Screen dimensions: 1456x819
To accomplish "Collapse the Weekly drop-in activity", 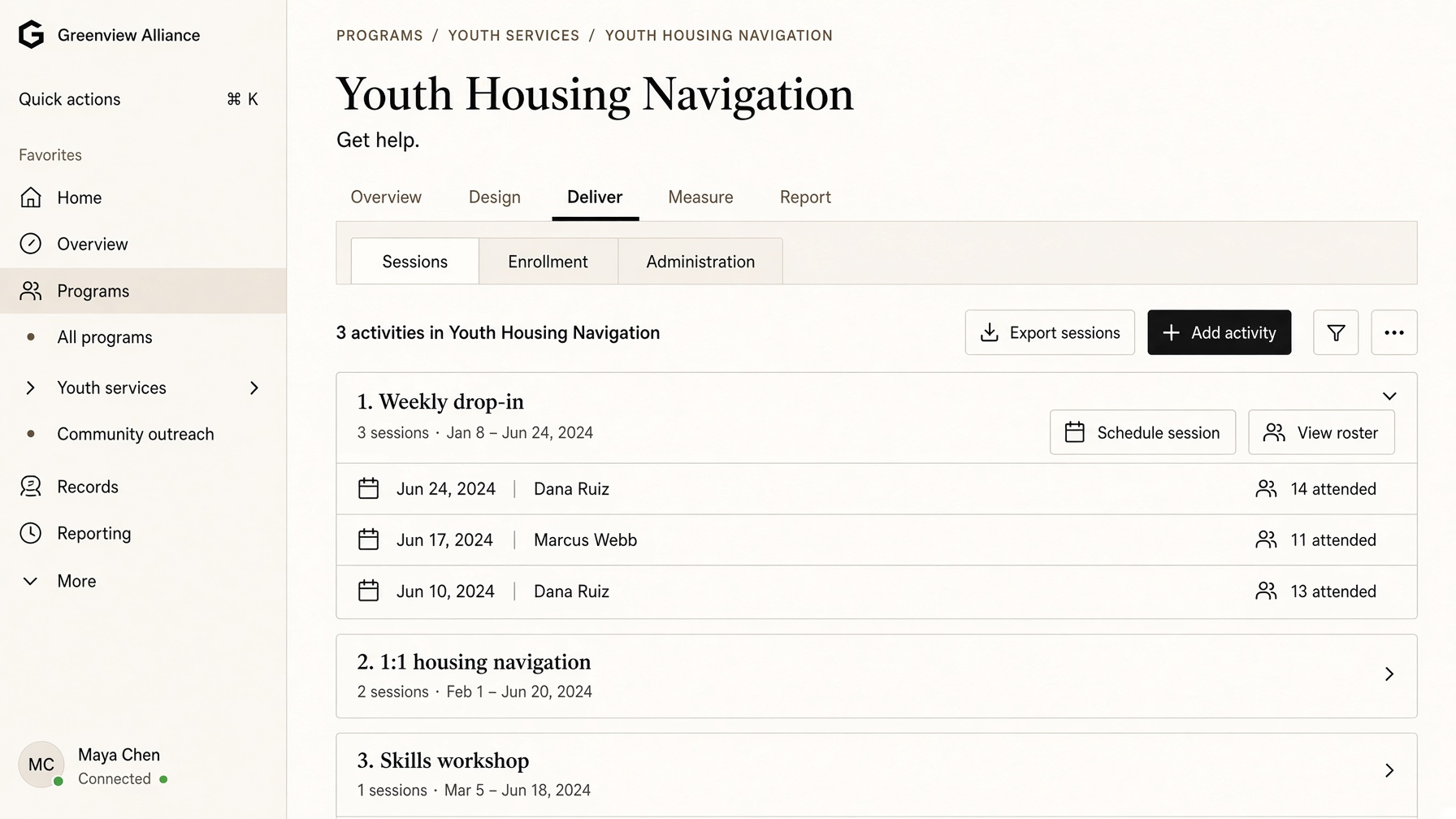I will pos(1389,396).
